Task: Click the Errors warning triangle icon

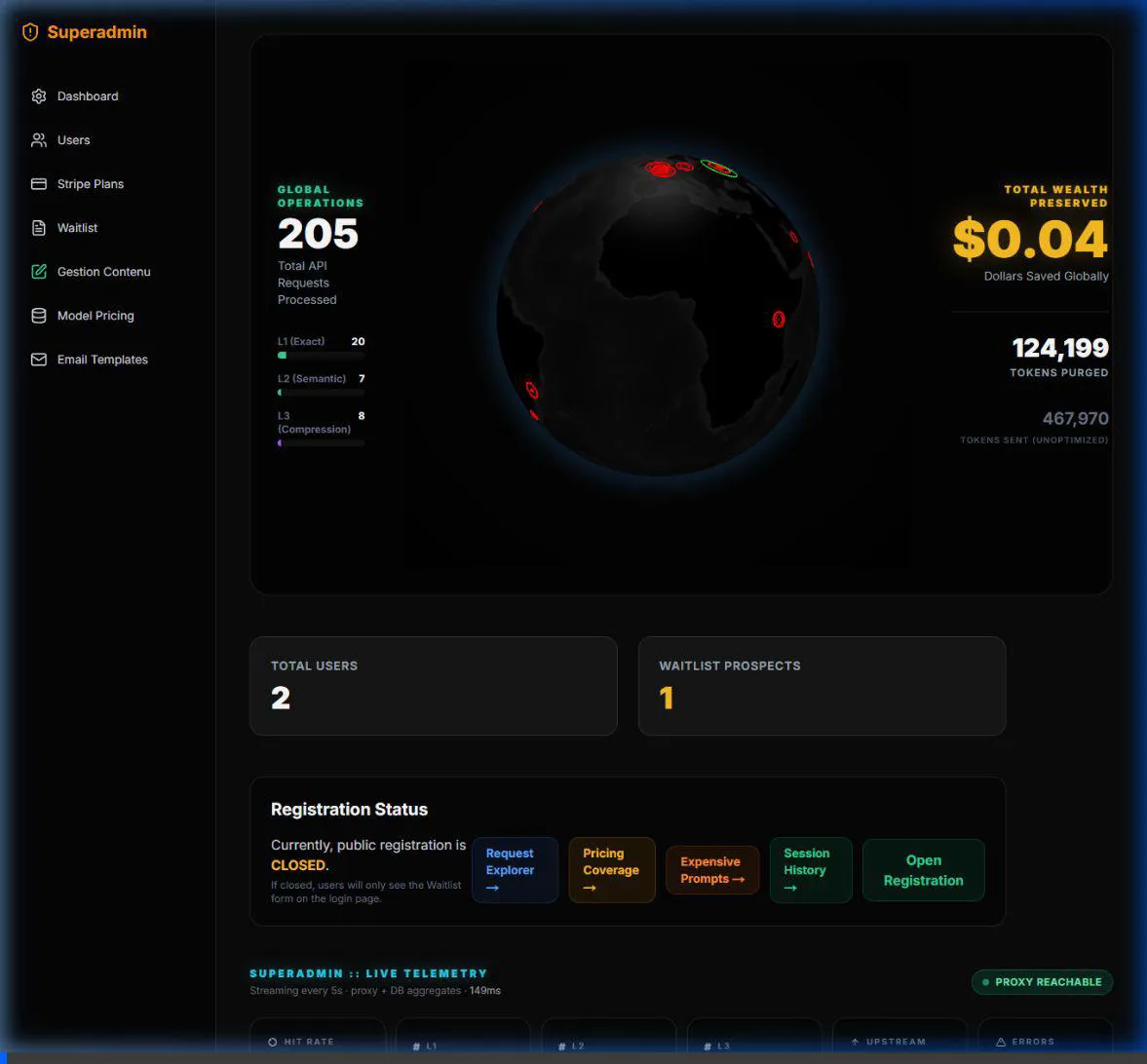Action: tap(1001, 1042)
